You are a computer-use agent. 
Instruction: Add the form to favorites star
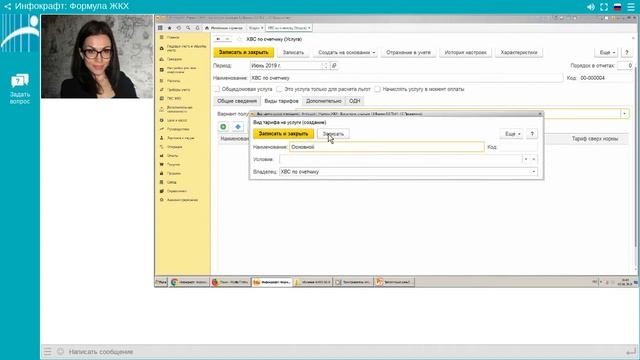tap(240, 39)
